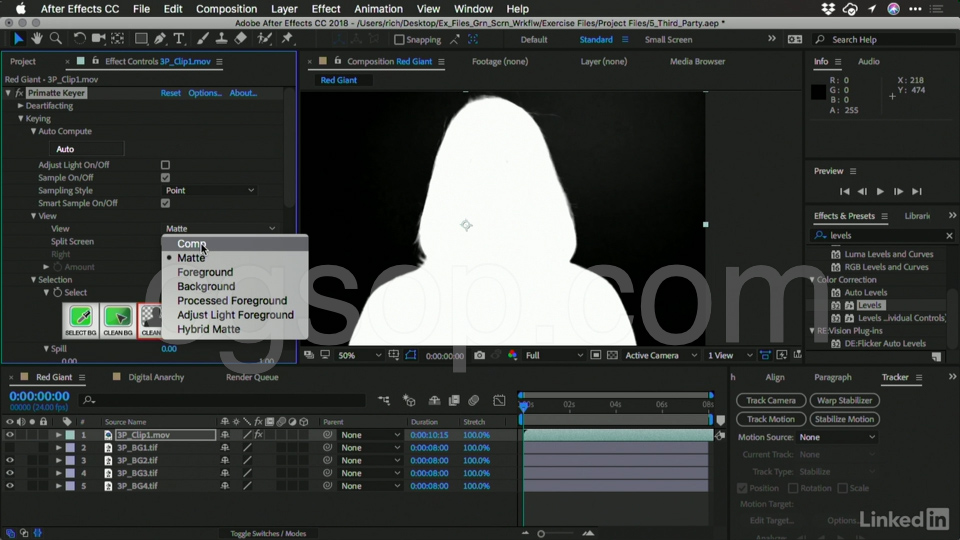Open the Composition menu
The height and width of the screenshot is (540, 960).
tap(226, 9)
